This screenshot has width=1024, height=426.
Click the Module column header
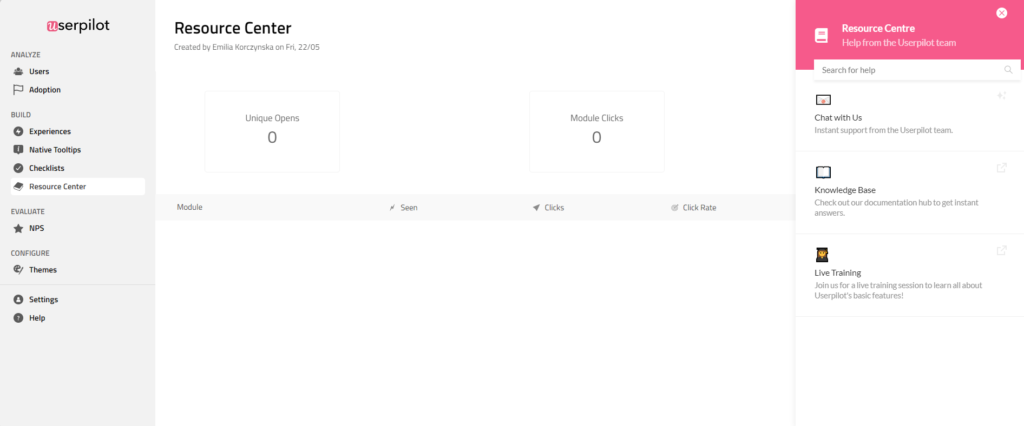189,207
